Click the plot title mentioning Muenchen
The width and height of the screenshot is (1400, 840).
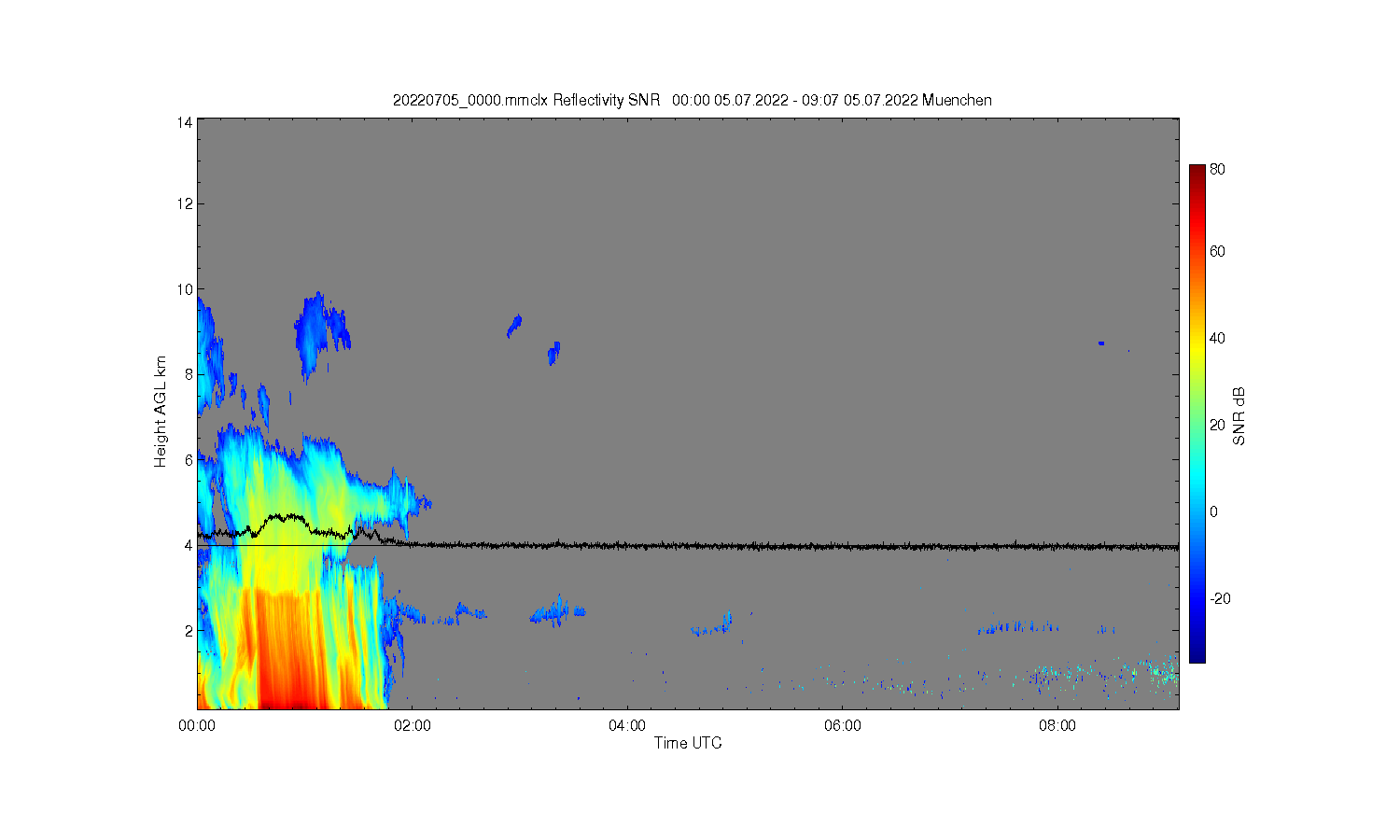pyautogui.click(x=692, y=100)
